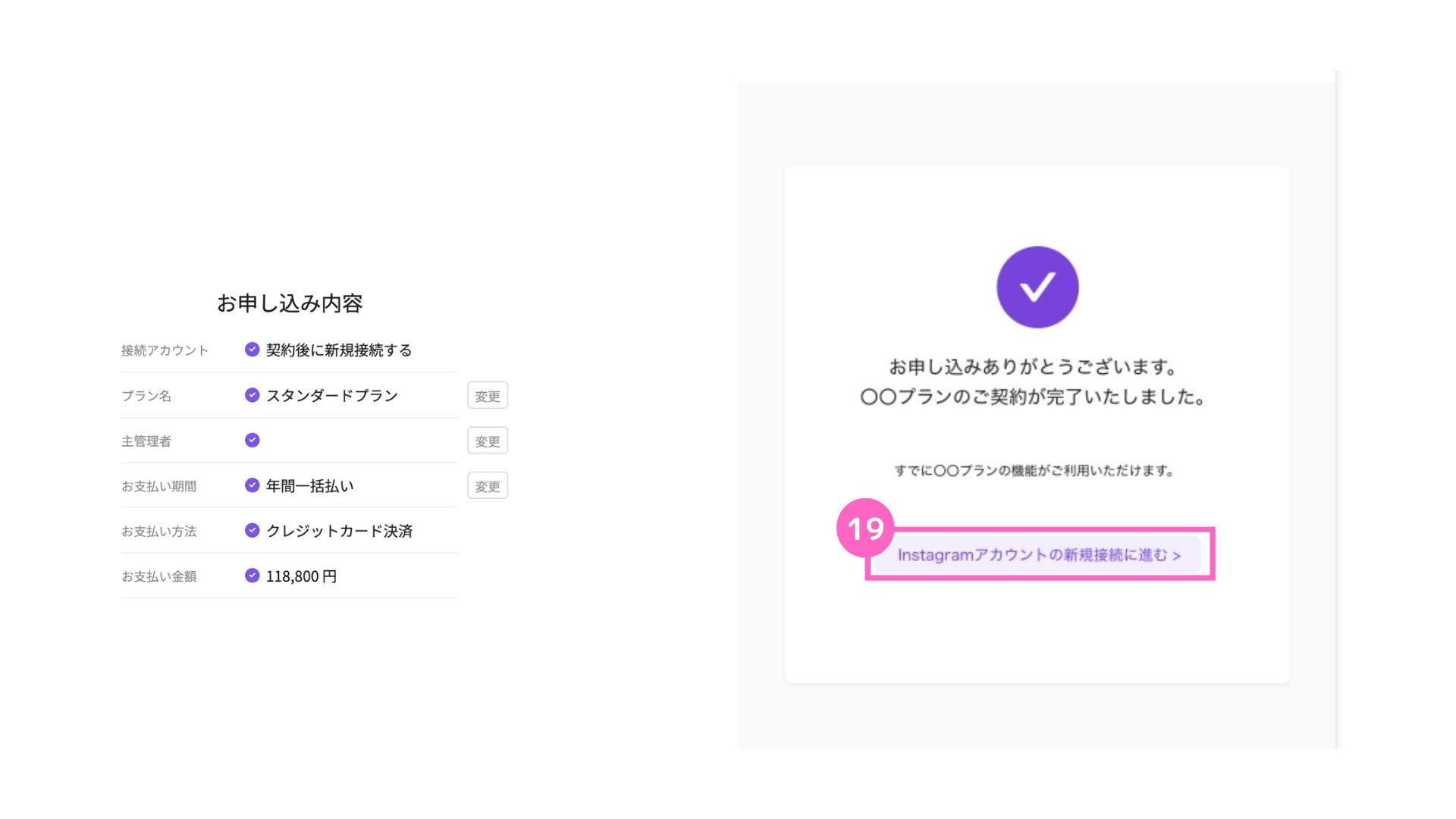1456x819 pixels.
Task: Click the checkmark icon beside スタンダードプラン
Action: 253,395
